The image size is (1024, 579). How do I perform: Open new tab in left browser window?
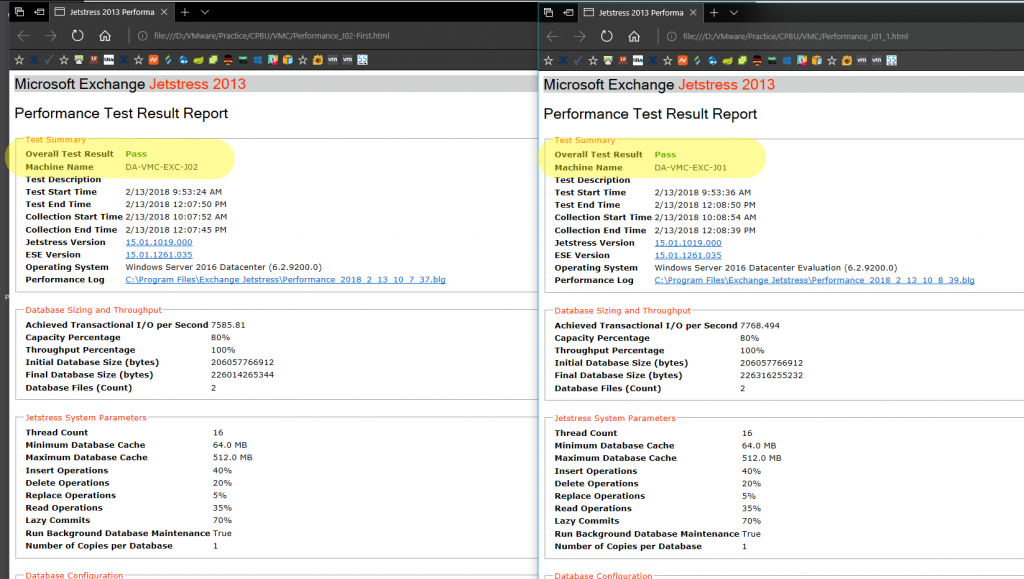click(x=184, y=11)
